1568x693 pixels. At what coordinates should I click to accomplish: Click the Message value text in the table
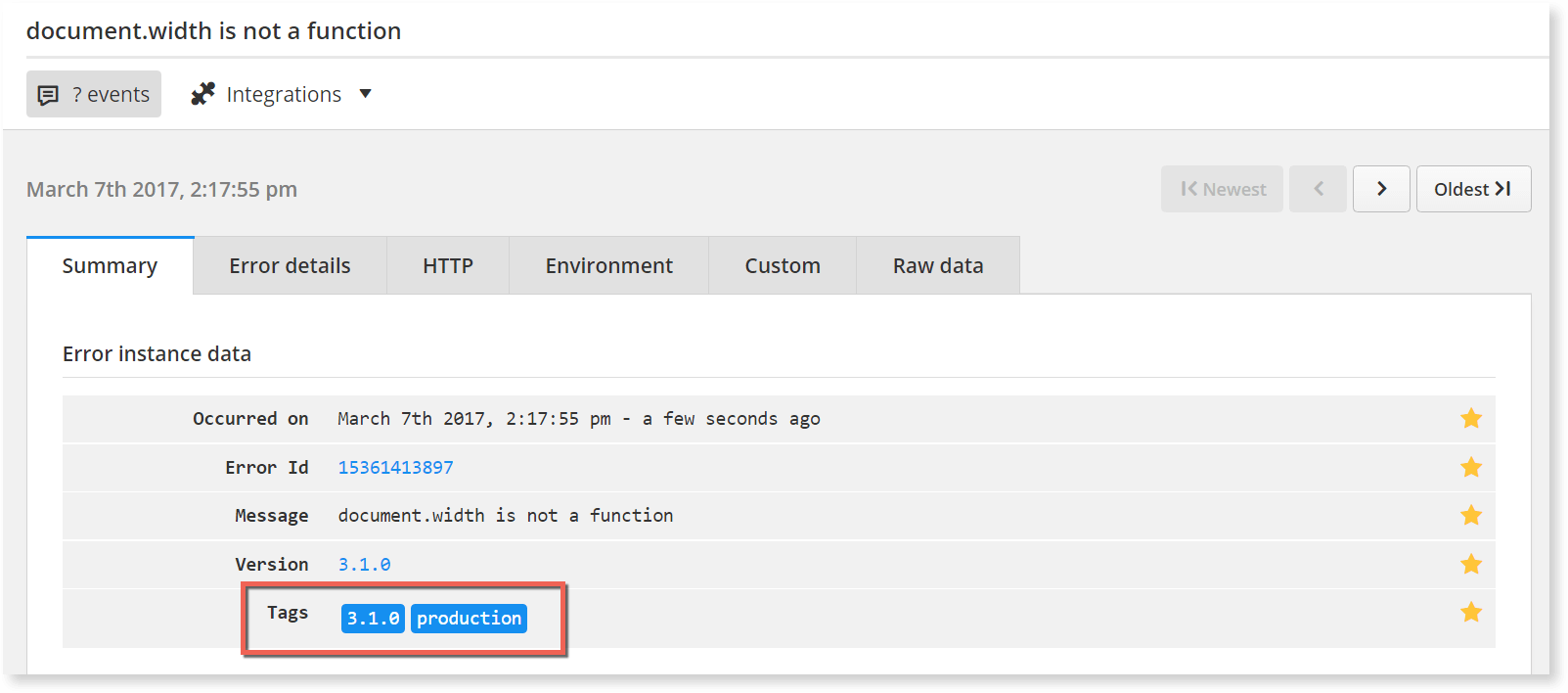506,515
